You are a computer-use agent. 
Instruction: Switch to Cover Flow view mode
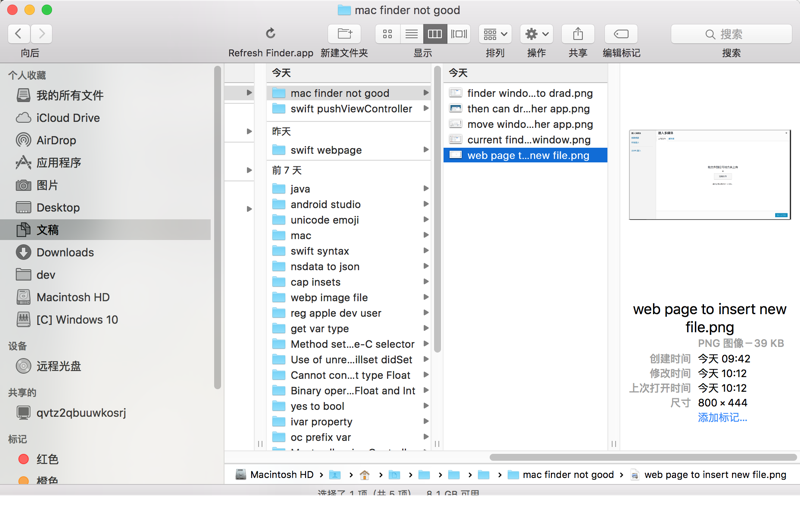coord(459,34)
